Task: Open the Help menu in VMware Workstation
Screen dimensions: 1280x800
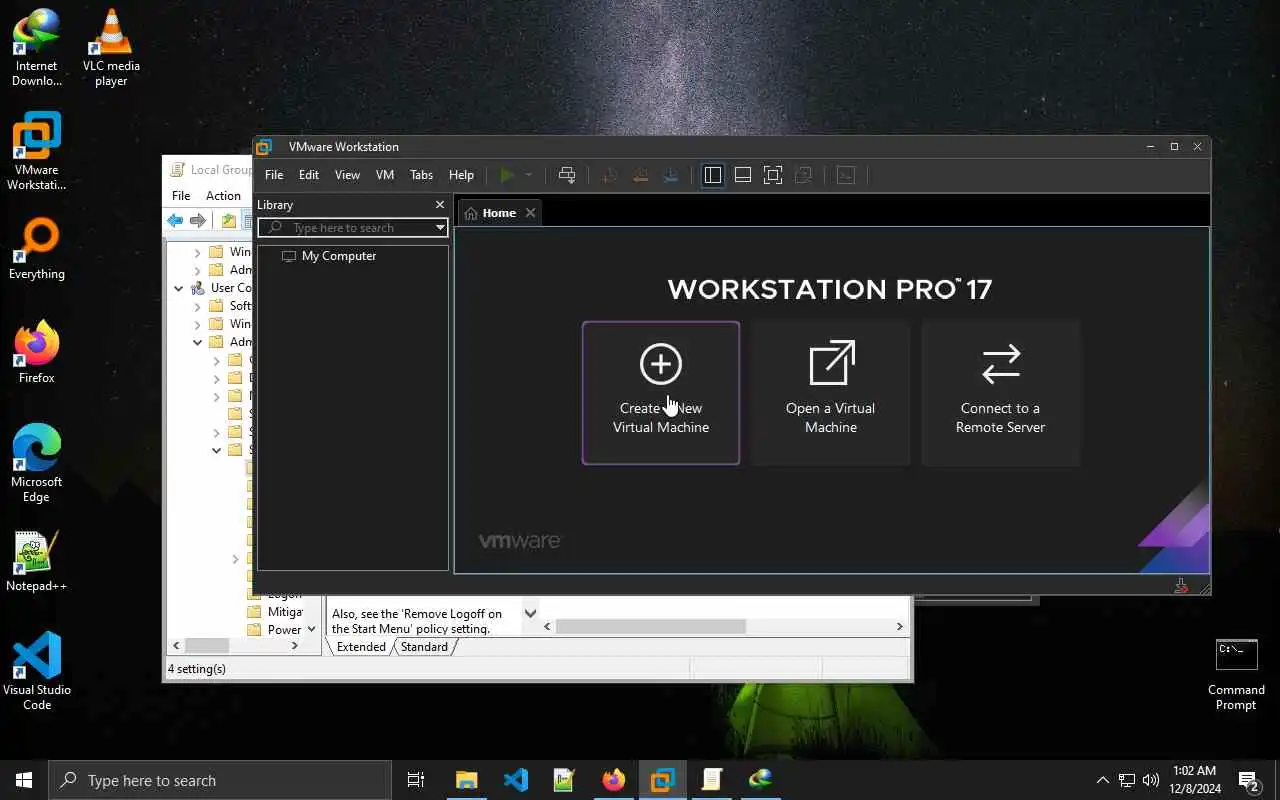Action: pos(461,175)
